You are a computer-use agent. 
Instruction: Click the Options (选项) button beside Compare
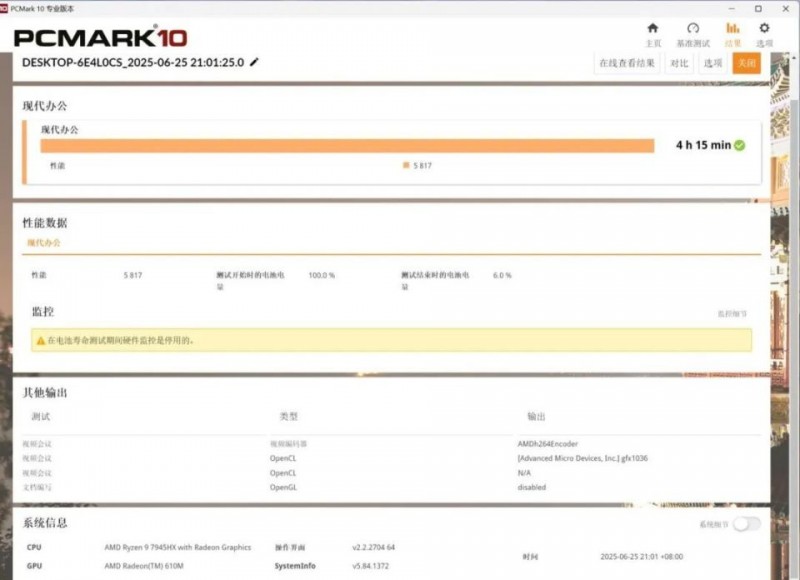coord(712,63)
